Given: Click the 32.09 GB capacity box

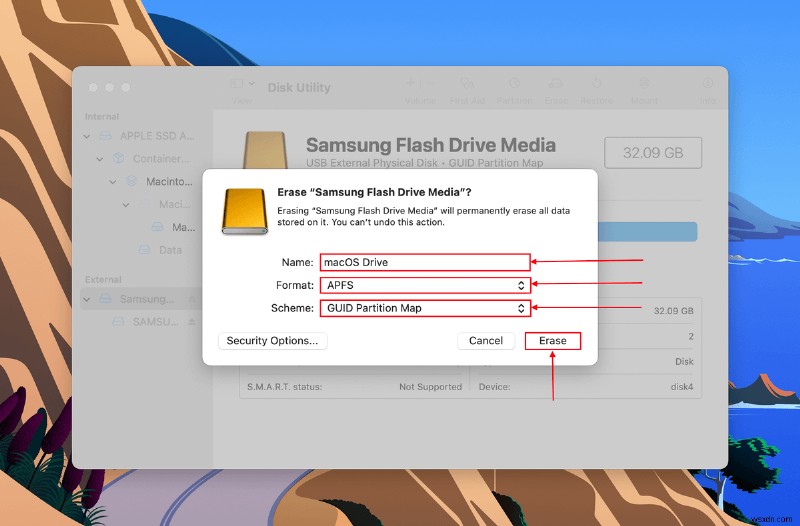Looking at the screenshot, I should pyautogui.click(x=653, y=153).
